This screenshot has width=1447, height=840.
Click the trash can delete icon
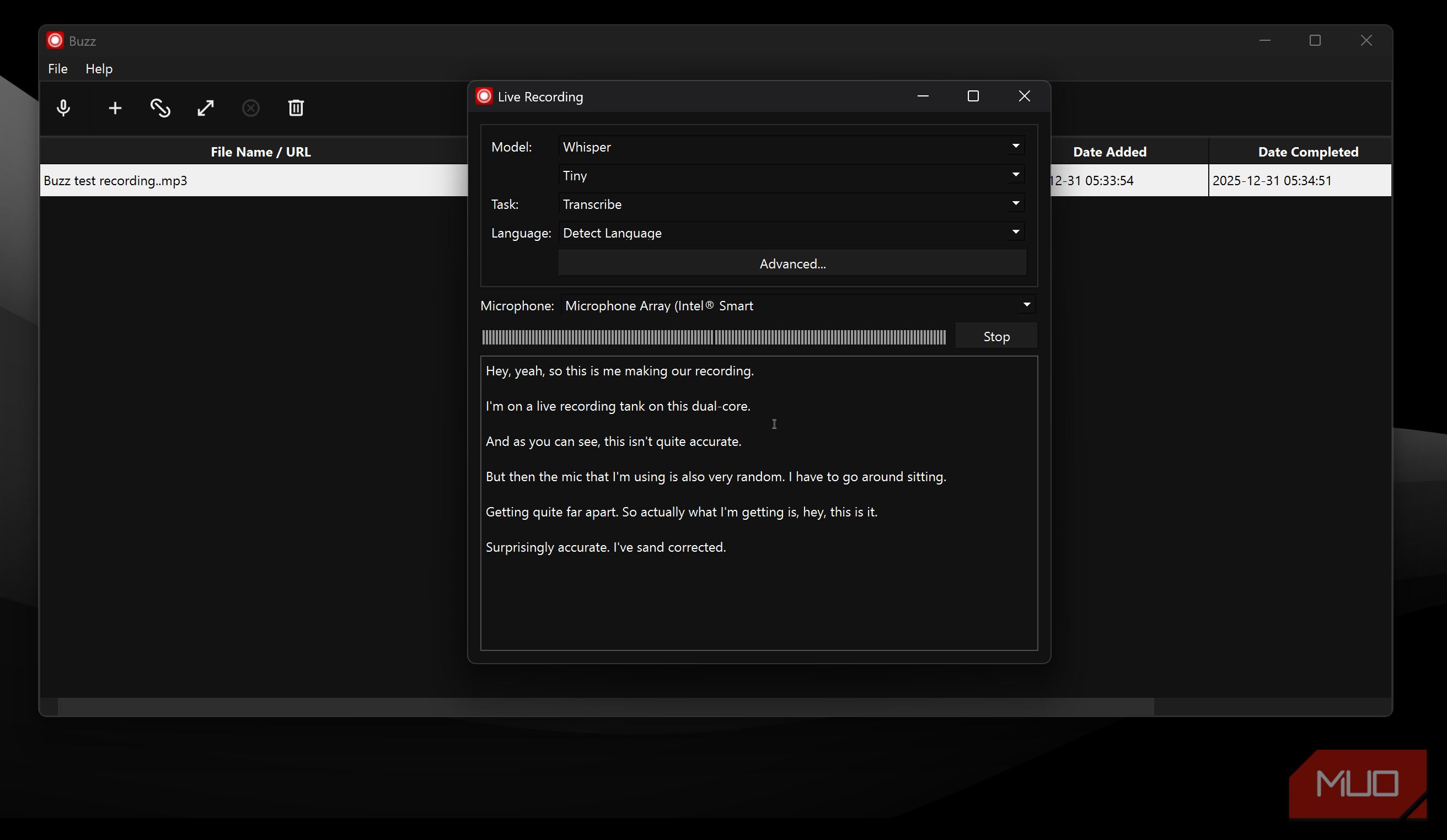(x=296, y=108)
